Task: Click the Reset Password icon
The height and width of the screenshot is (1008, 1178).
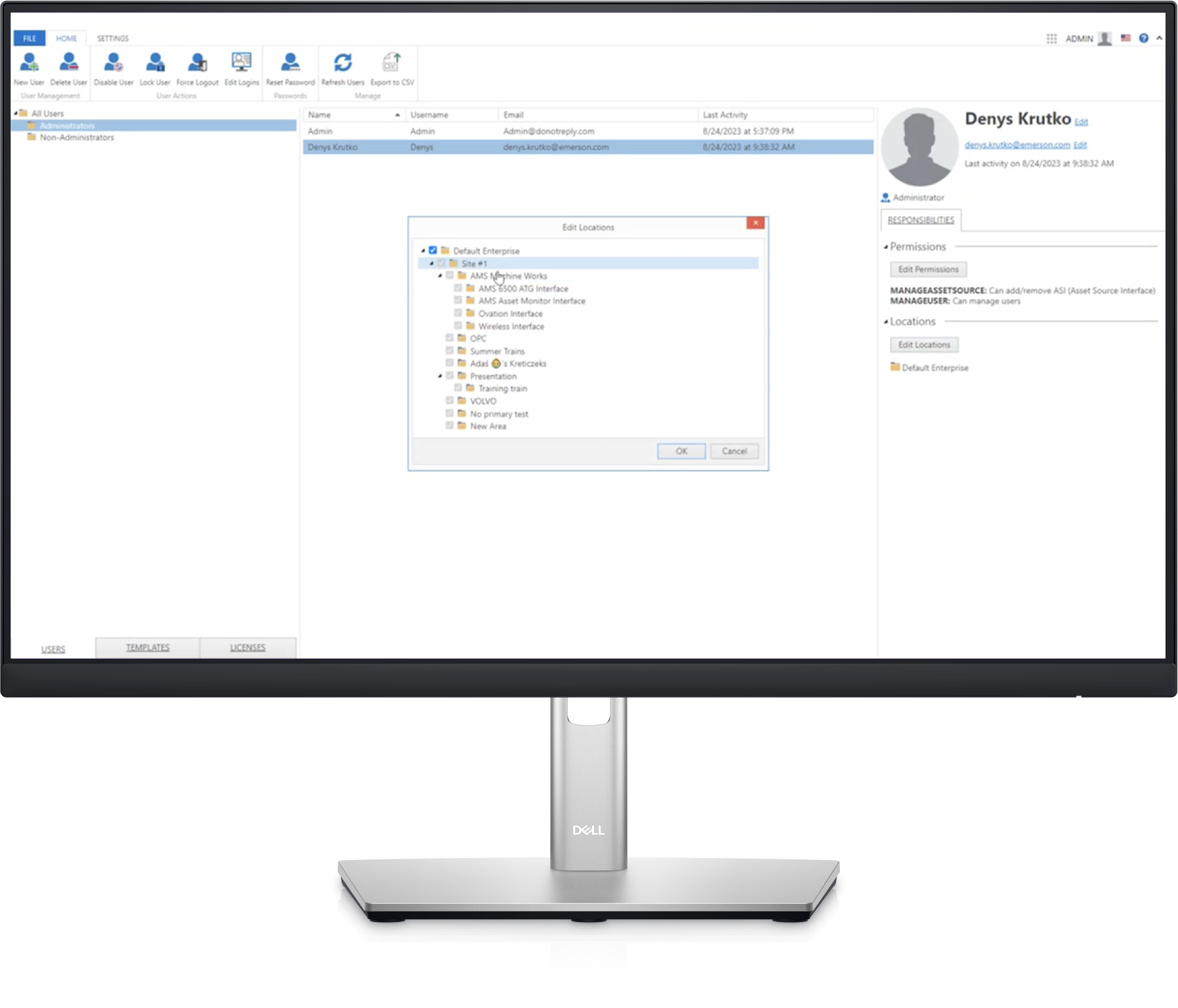Action: (290, 63)
